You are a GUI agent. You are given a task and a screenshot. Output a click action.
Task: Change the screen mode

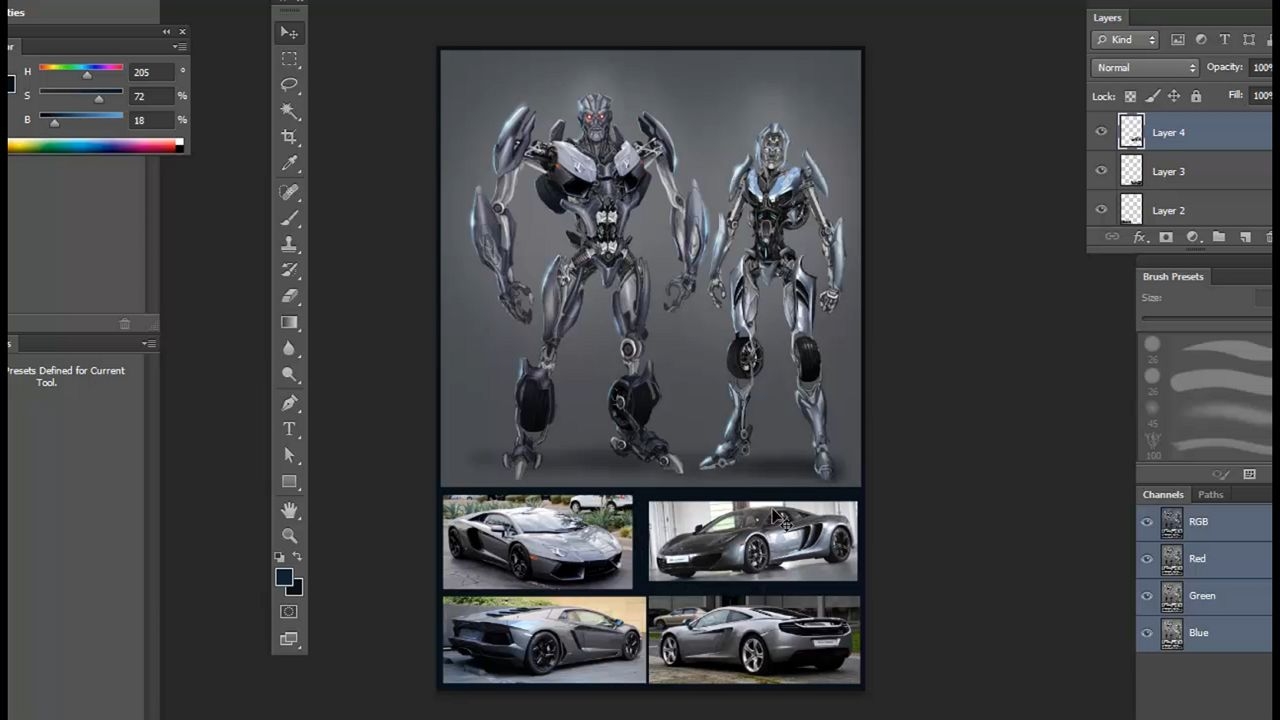289,639
